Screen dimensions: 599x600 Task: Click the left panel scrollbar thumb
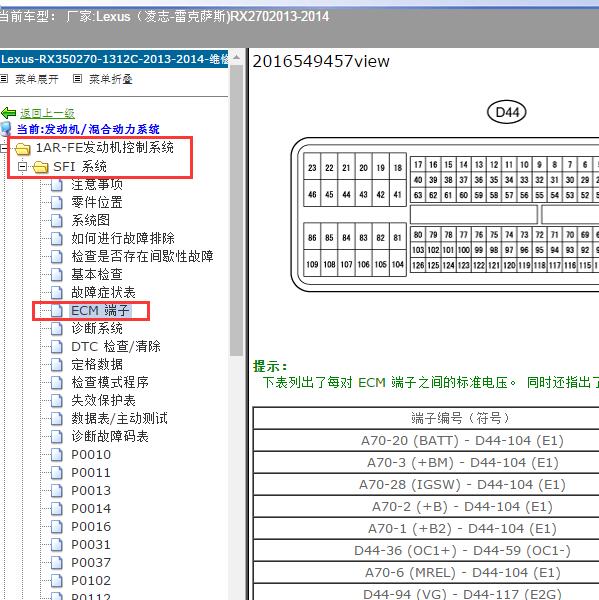coord(237,210)
